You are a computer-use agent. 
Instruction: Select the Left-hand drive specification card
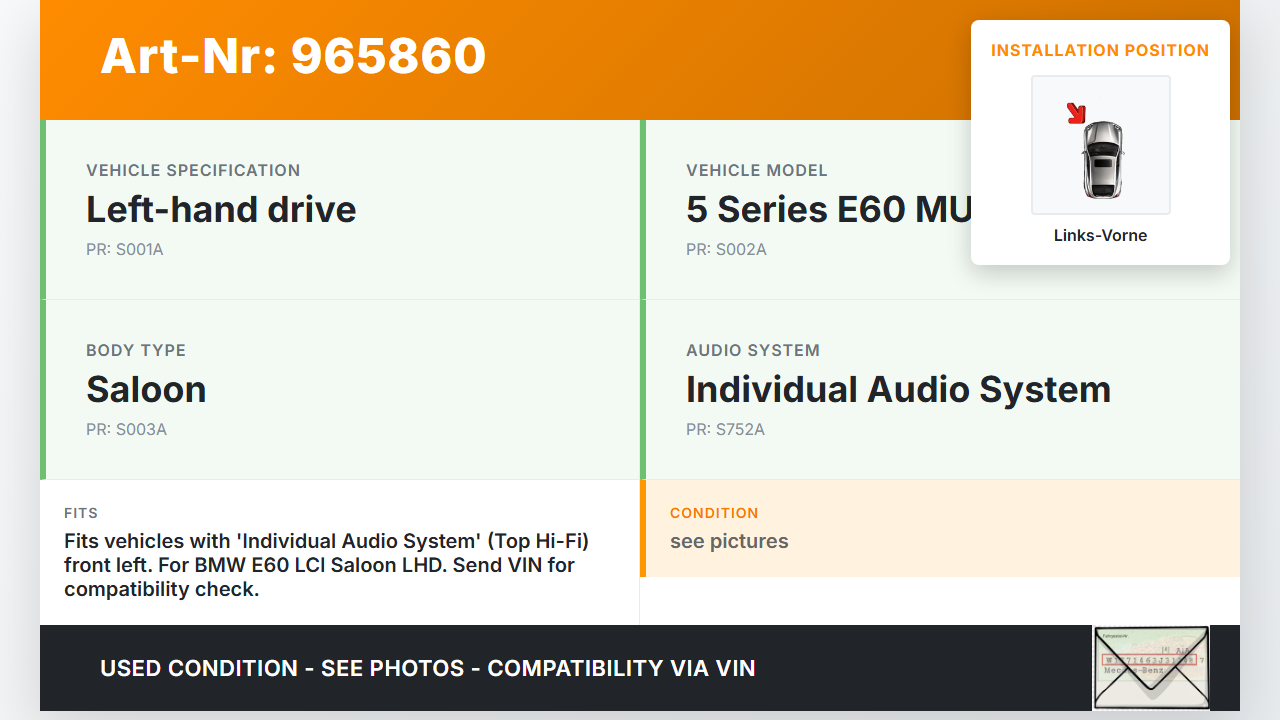click(x=340, y=210)
